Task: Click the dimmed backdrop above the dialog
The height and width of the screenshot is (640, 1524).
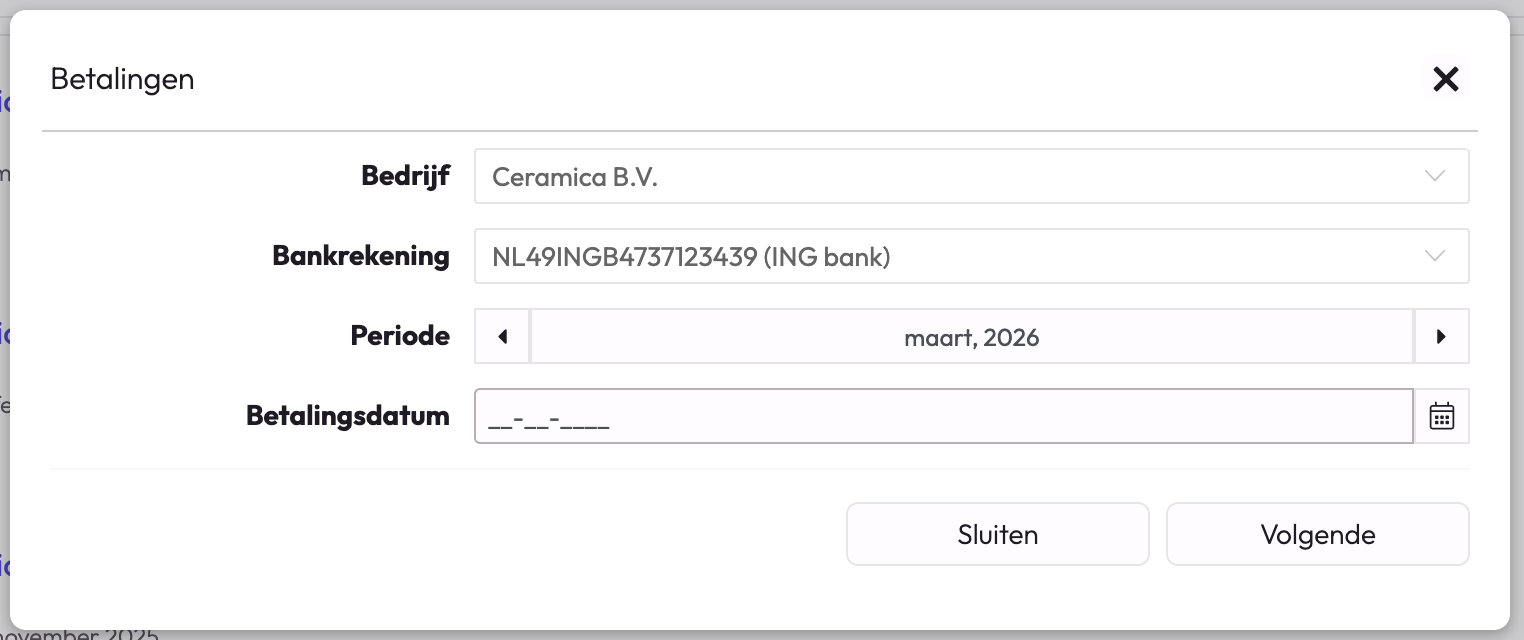Action: pos(760,4)
